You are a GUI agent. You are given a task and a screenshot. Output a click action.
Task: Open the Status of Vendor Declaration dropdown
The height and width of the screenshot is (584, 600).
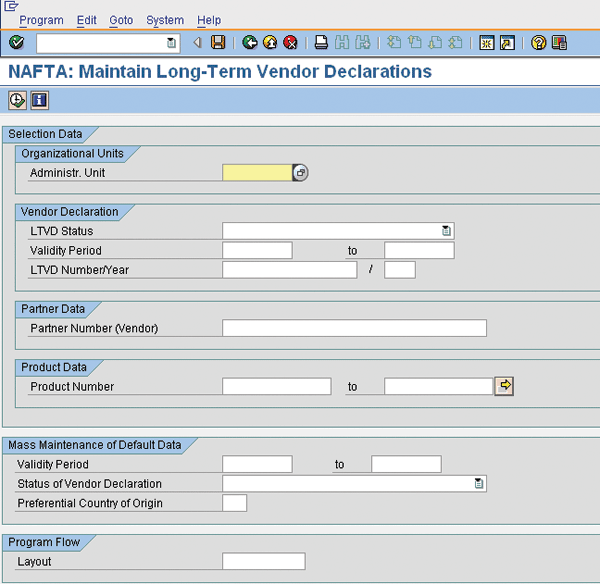pyautogui.click(x=479, y=483)
